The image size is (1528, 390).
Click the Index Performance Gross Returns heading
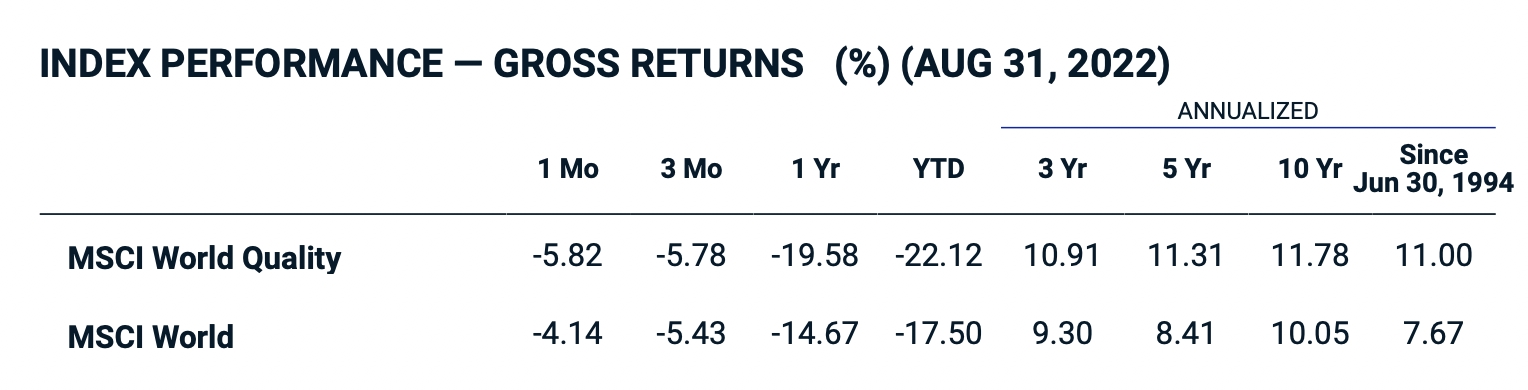604,65
